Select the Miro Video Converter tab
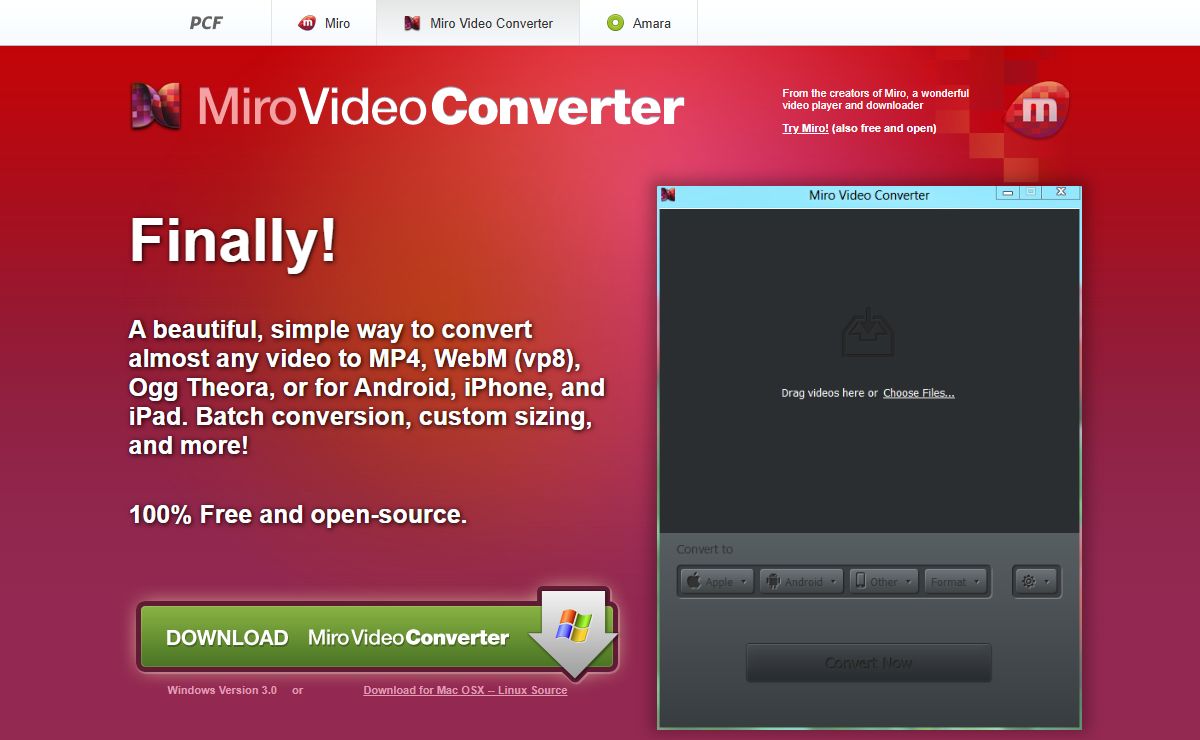This screenshot has width=1200, height=740. (x=478, y=22)
